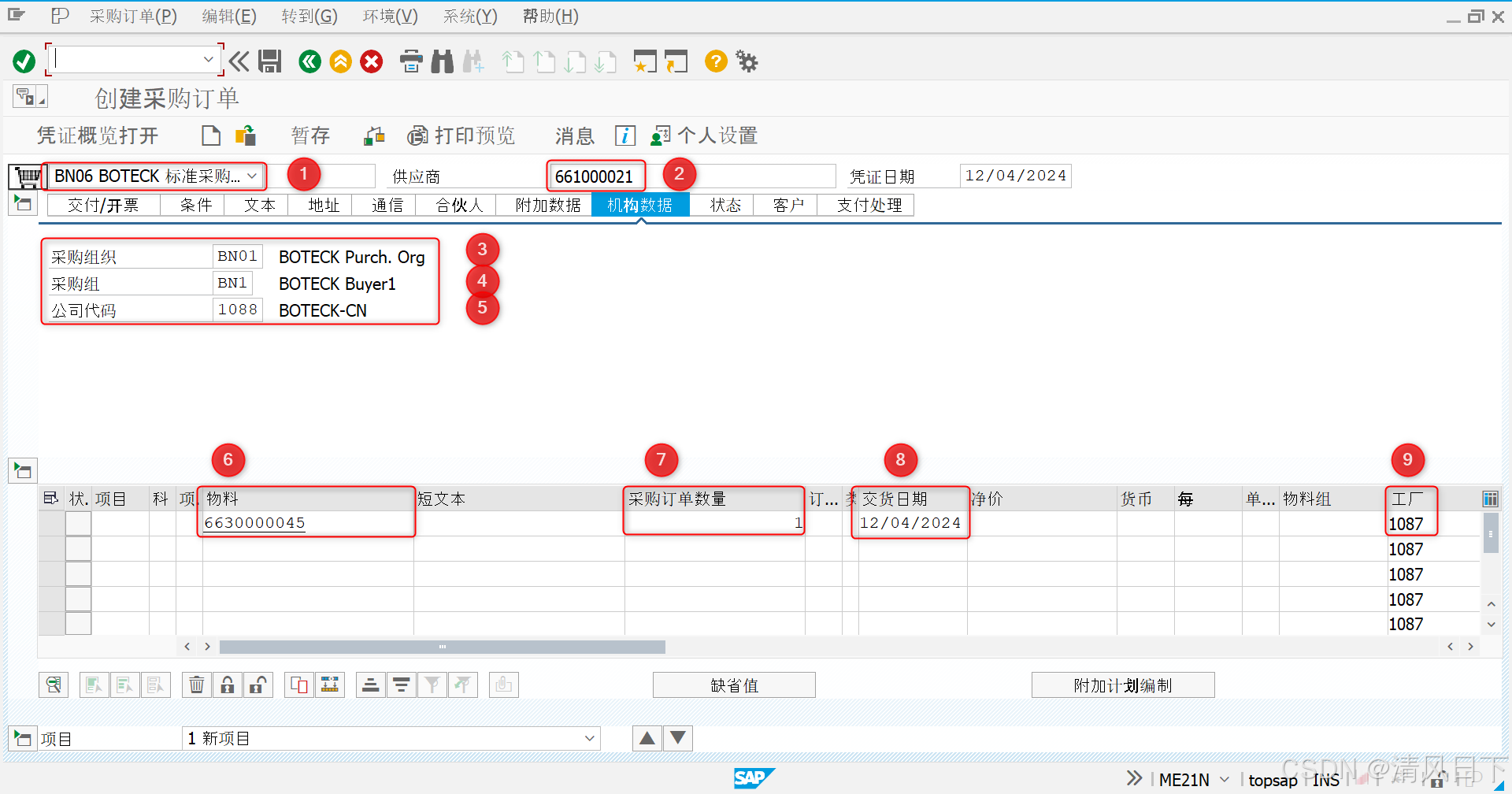Open the BN06 BOTECK order type dropdown
The image size is (1512, 794).
(252, 176)
